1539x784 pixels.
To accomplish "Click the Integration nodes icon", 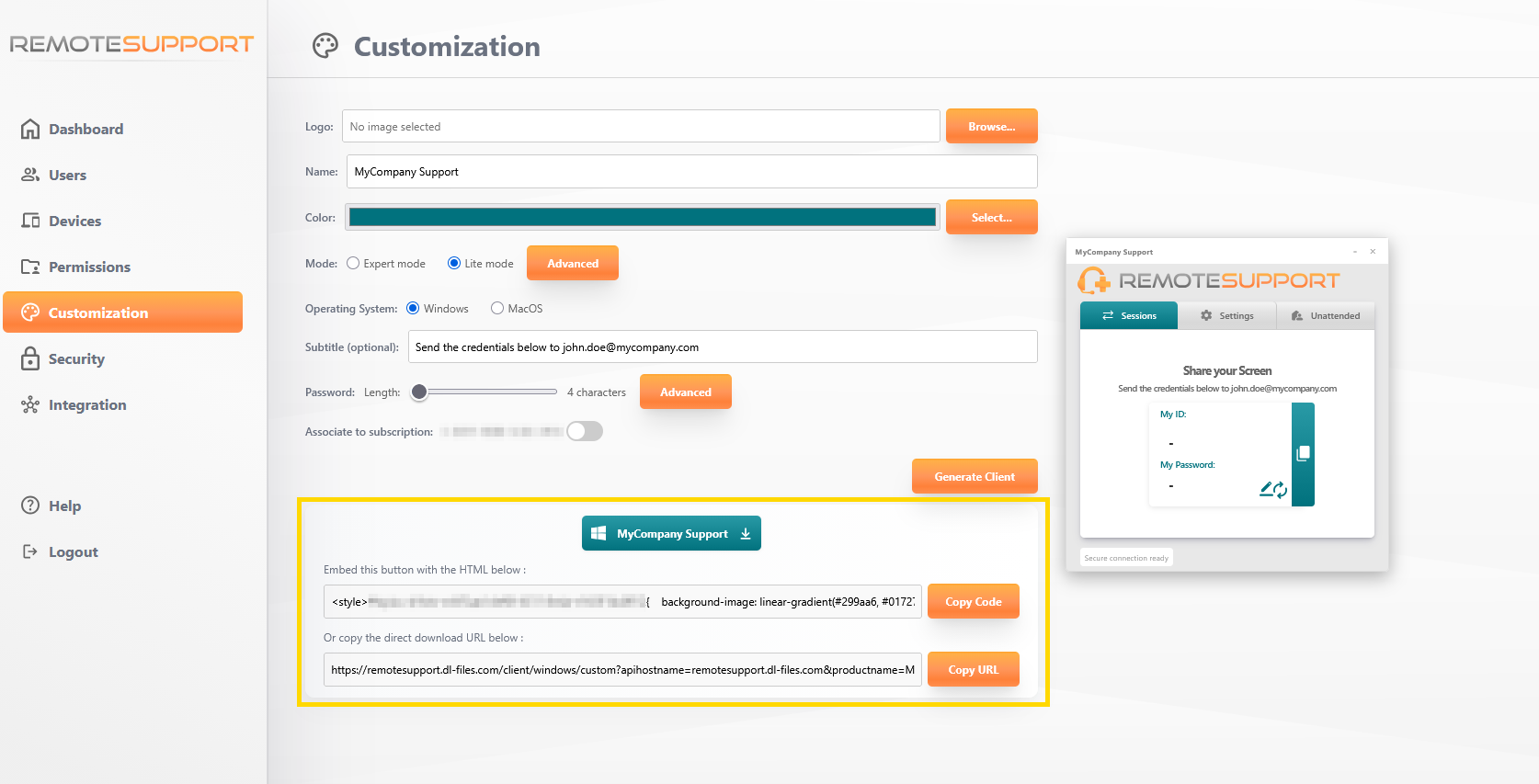I will pos(30,404).
